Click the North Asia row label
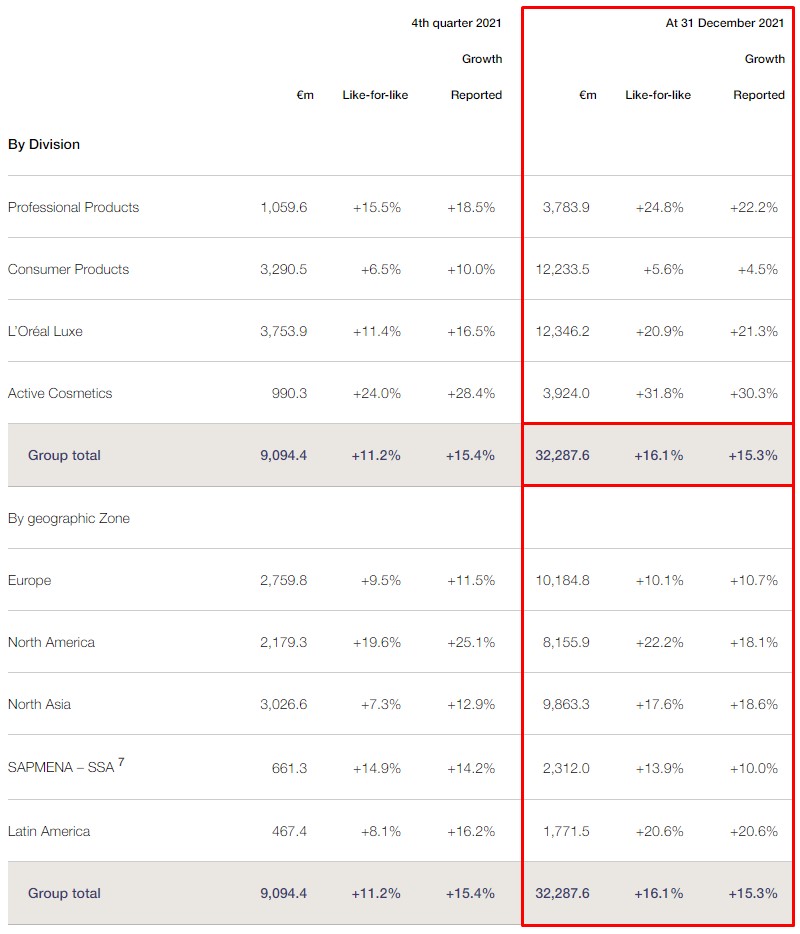 pyautogui.click(x=39, y=704)
